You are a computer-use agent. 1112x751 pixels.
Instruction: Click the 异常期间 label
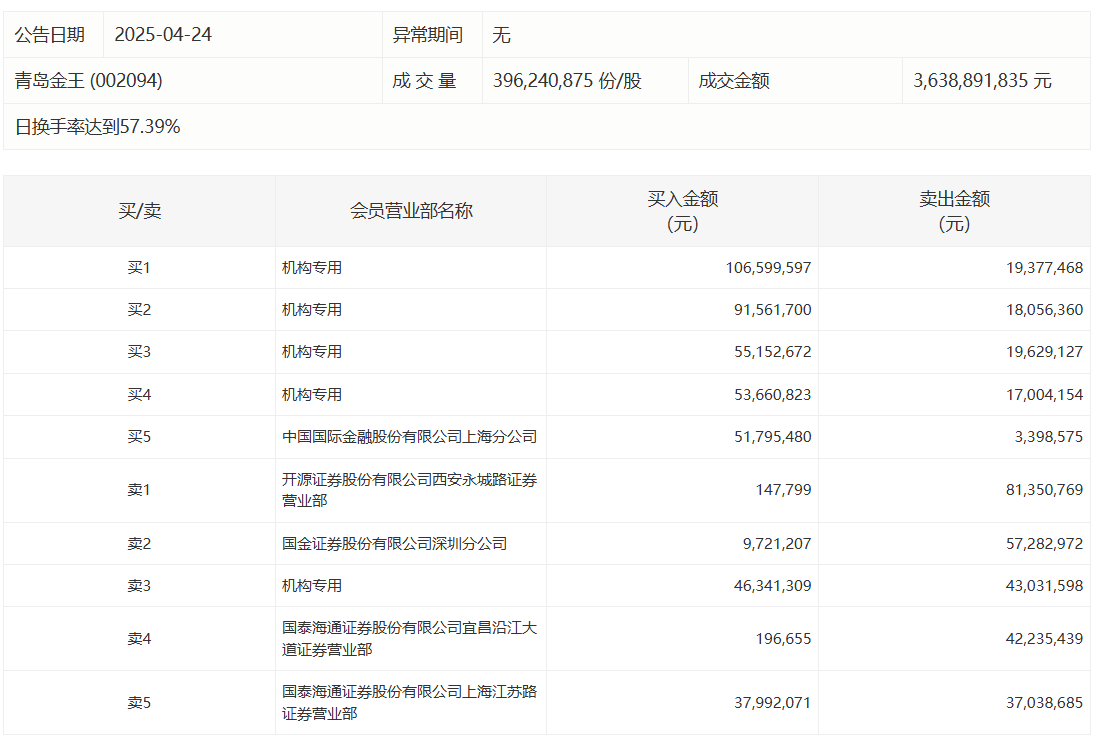(x=428, y=35)
